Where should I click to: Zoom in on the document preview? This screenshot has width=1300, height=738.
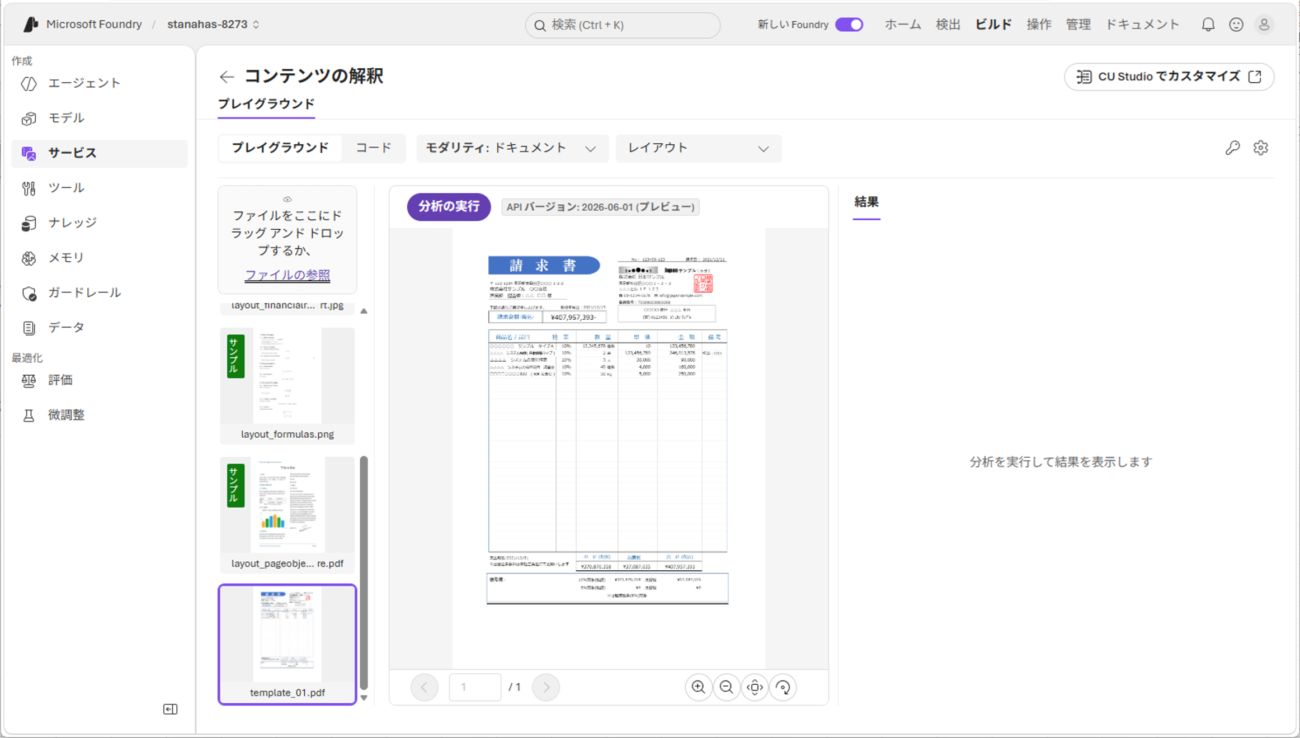(x=698, y=687)
